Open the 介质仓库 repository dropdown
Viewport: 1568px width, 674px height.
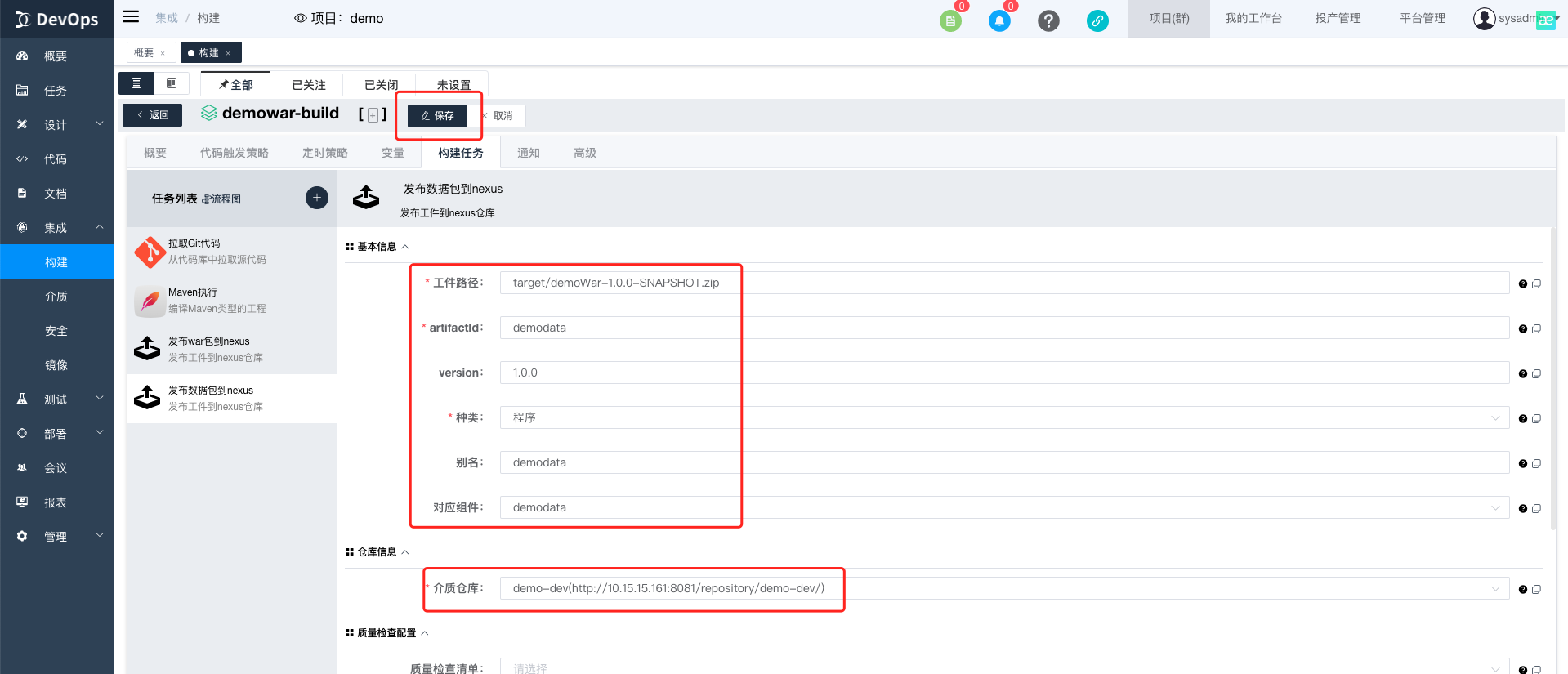[1004, 588]
